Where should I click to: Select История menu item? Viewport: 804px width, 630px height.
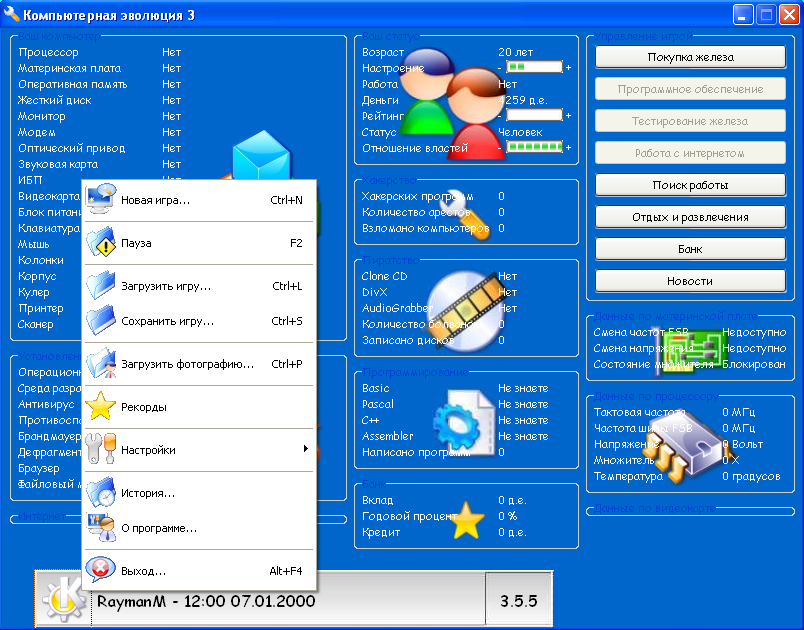pyautogui.click(x=199, y=493)
